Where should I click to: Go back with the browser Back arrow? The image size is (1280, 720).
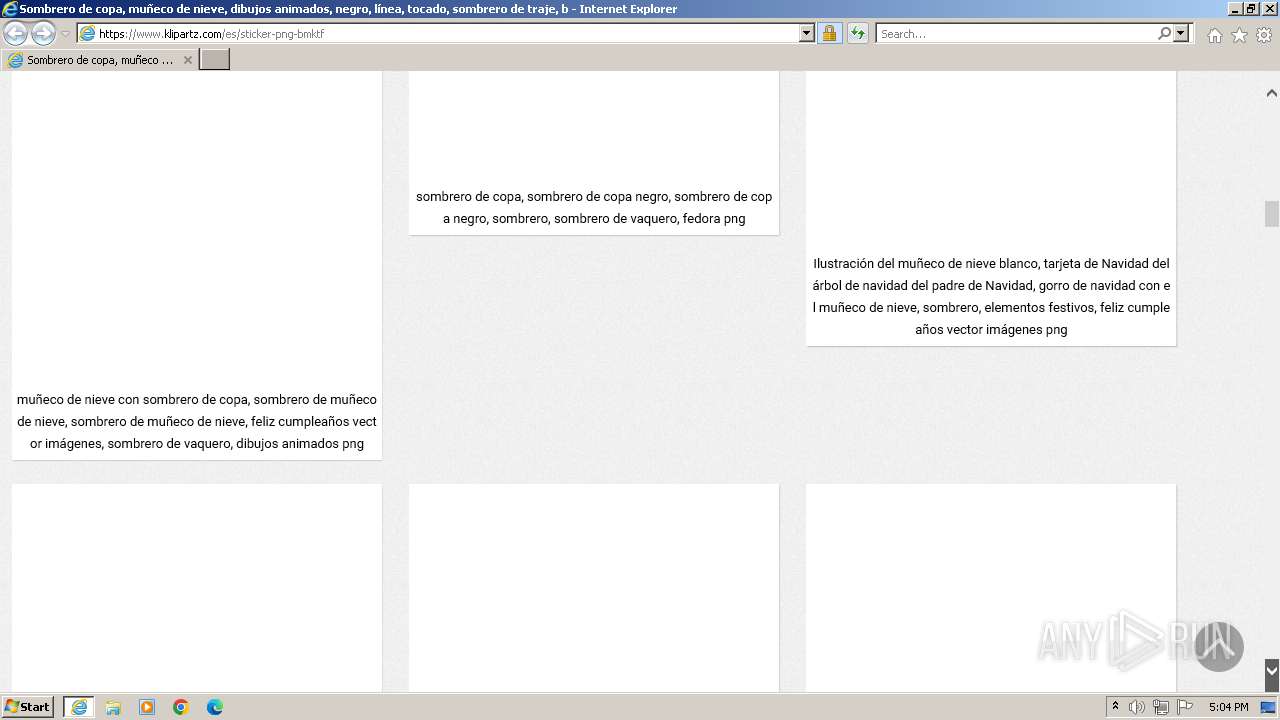(16, 33)
